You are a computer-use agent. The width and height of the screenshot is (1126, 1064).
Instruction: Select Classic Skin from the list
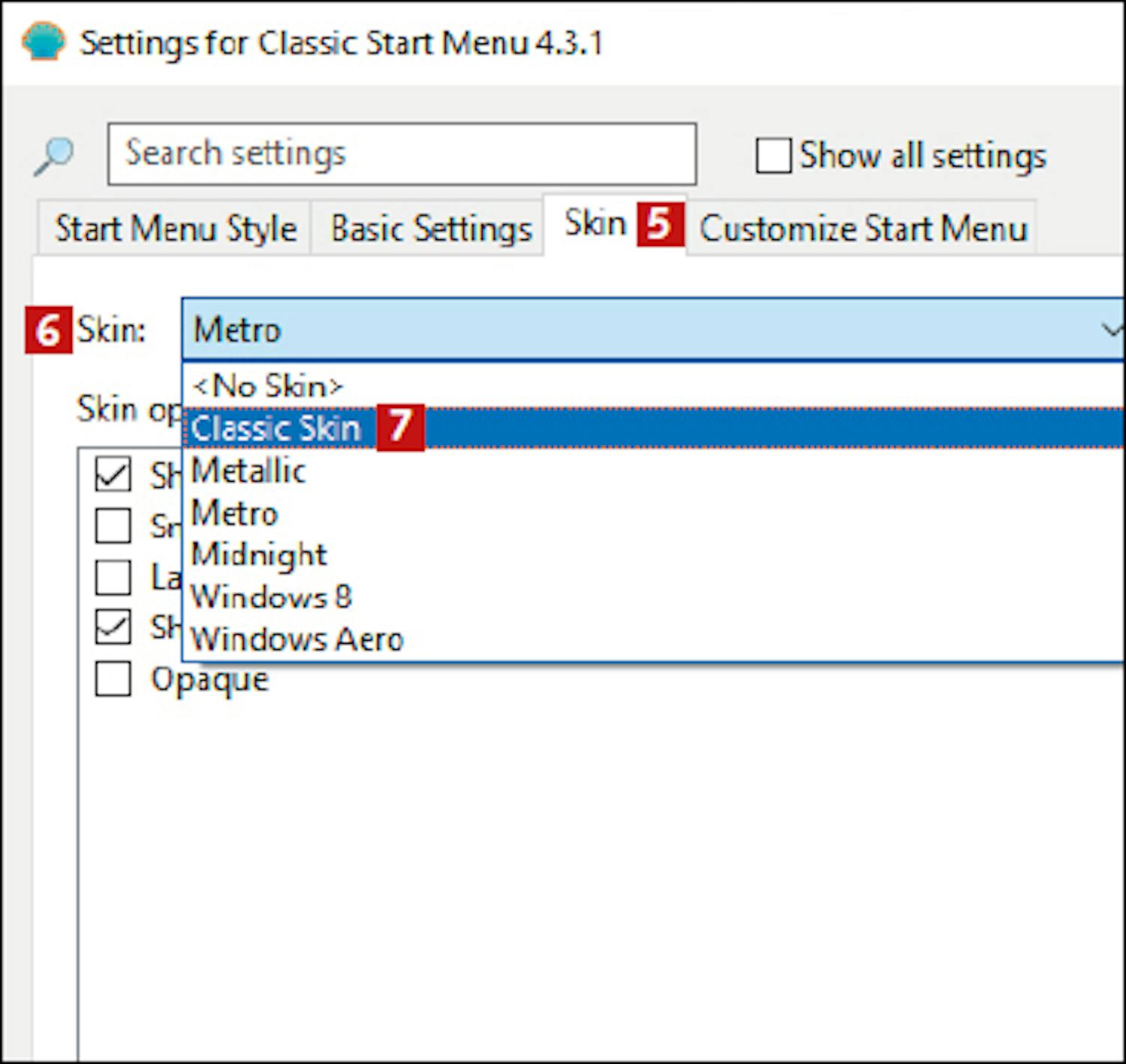(x=276, y=428)
